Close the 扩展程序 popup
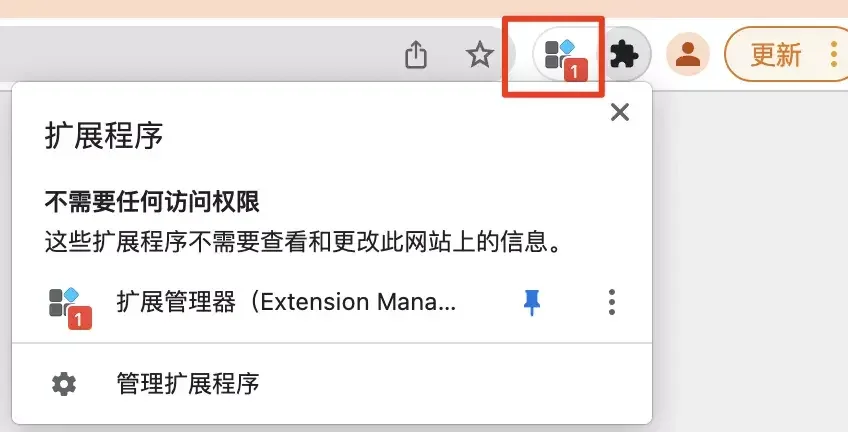The width and height of the screenshot is (848, 432). [620, 112]
